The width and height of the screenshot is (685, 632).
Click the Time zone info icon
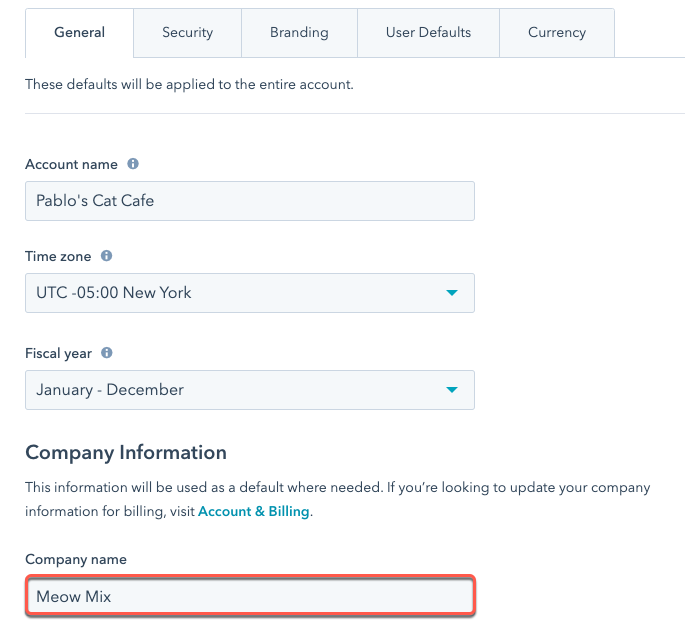pos(107,257)
